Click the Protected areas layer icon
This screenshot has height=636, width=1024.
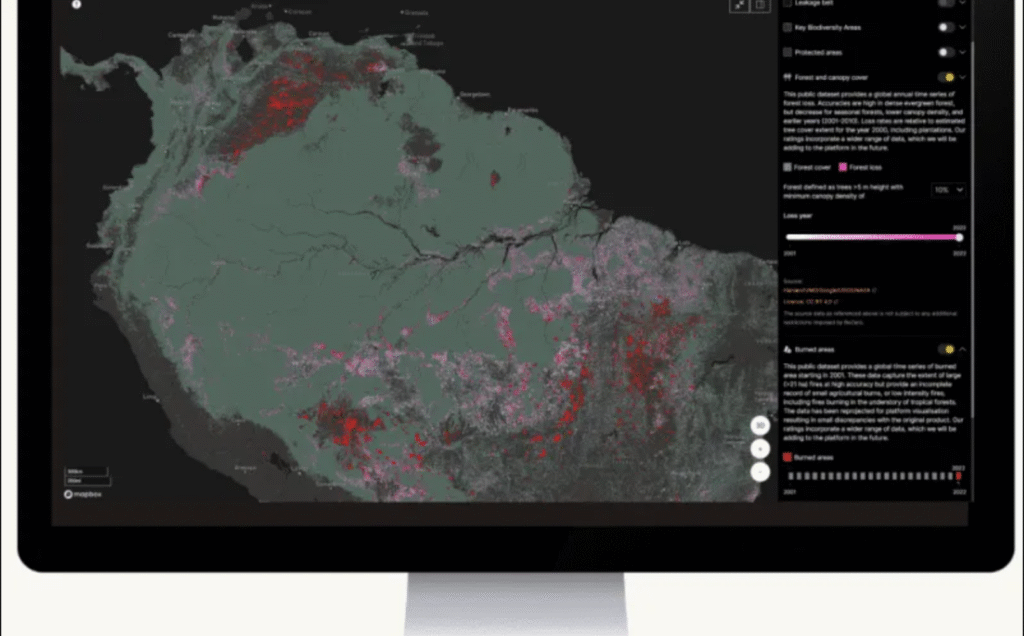click(788, 52)
